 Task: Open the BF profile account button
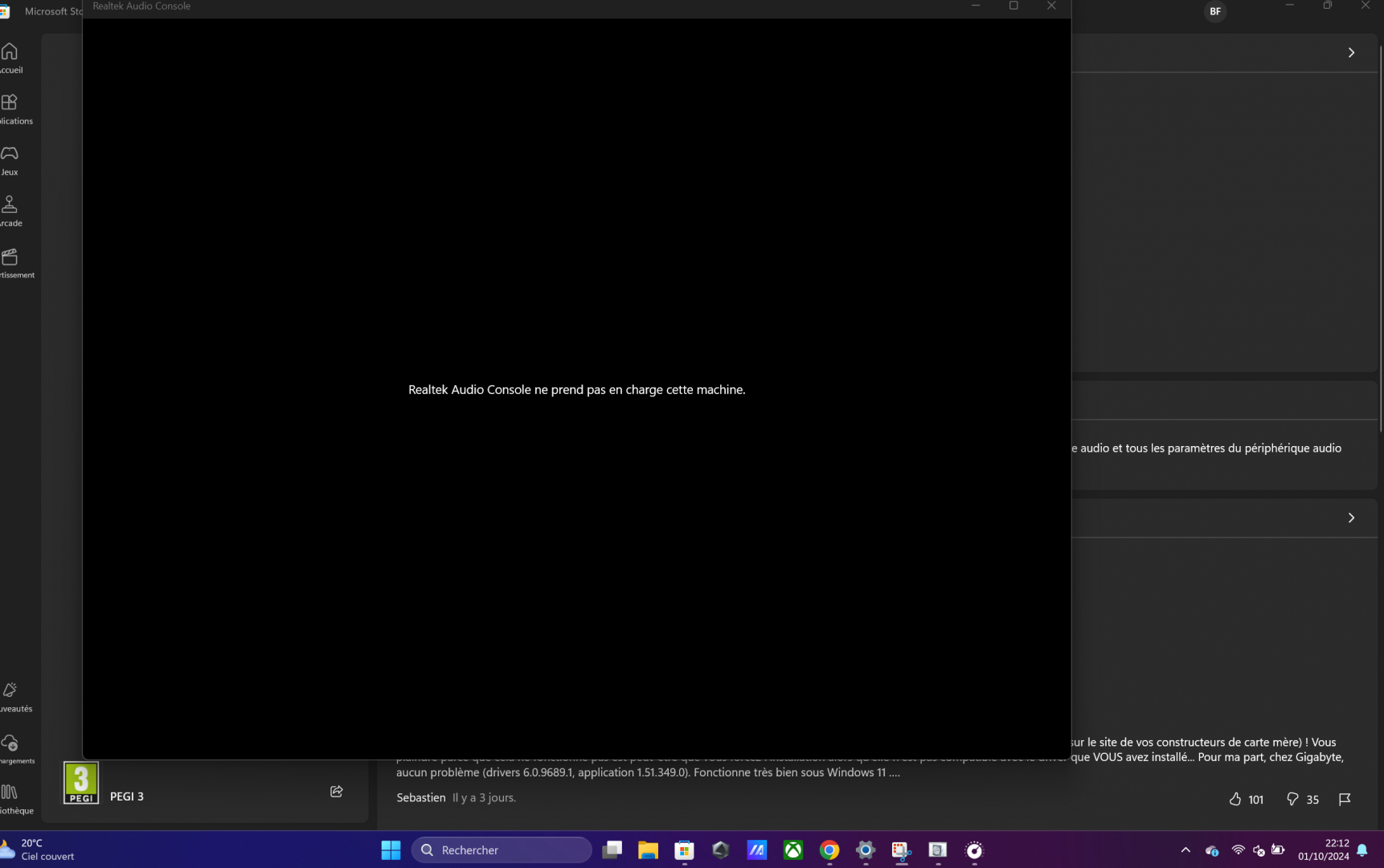coord(1214,11)
